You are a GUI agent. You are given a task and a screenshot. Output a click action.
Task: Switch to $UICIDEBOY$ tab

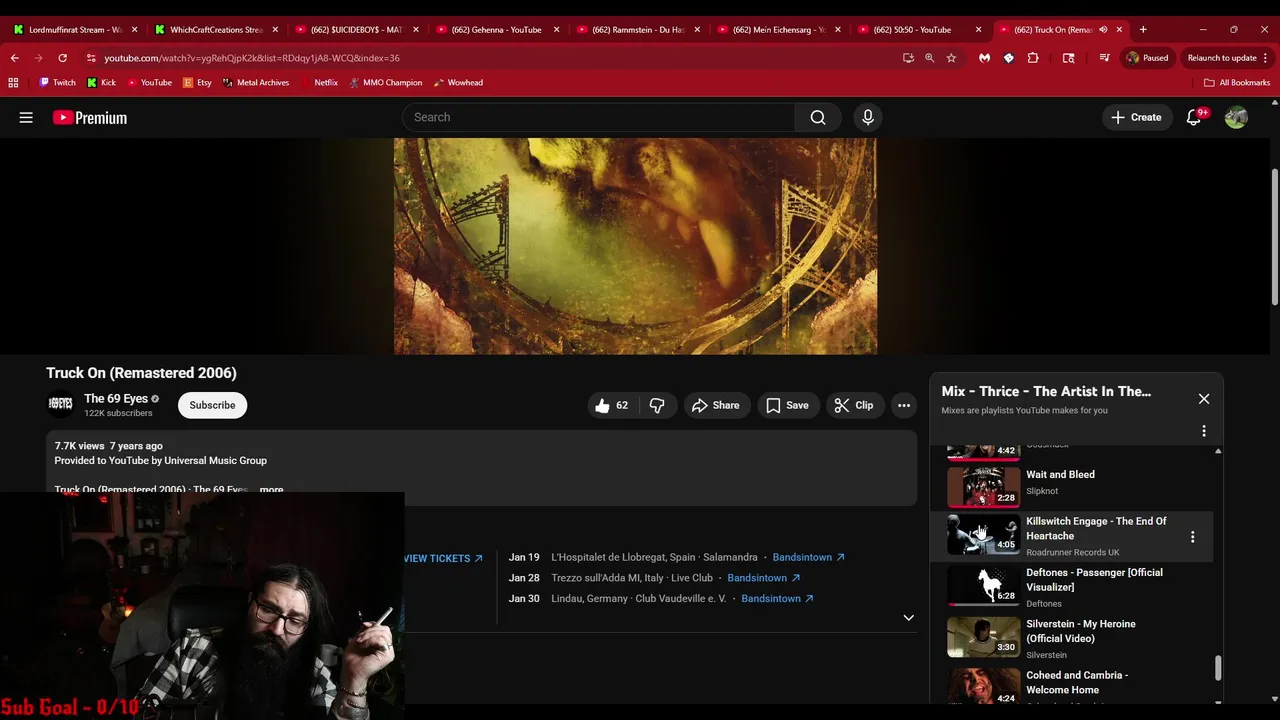pyautogui.click(x=355, y=29)
